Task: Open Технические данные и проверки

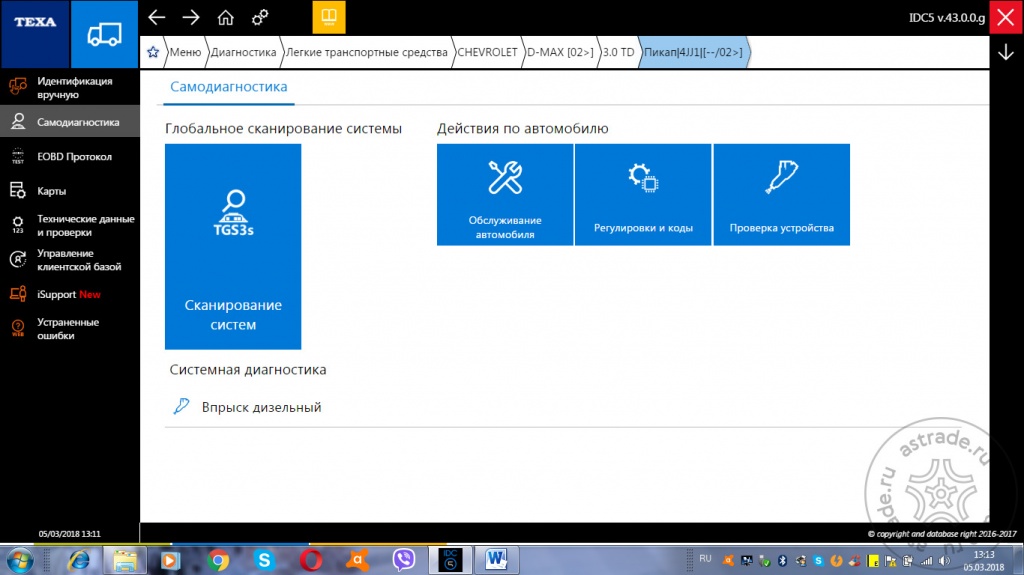Action: 70,225
